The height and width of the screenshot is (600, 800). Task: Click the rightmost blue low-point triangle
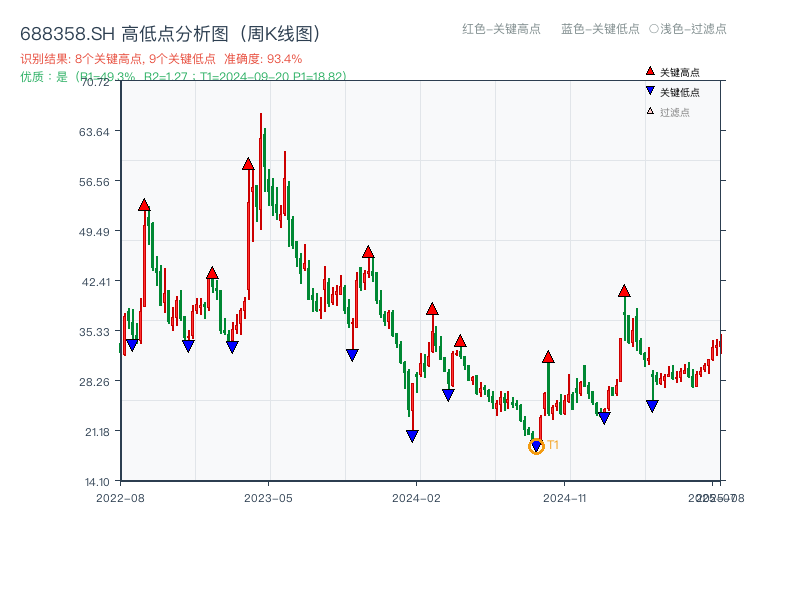point(651,404)
